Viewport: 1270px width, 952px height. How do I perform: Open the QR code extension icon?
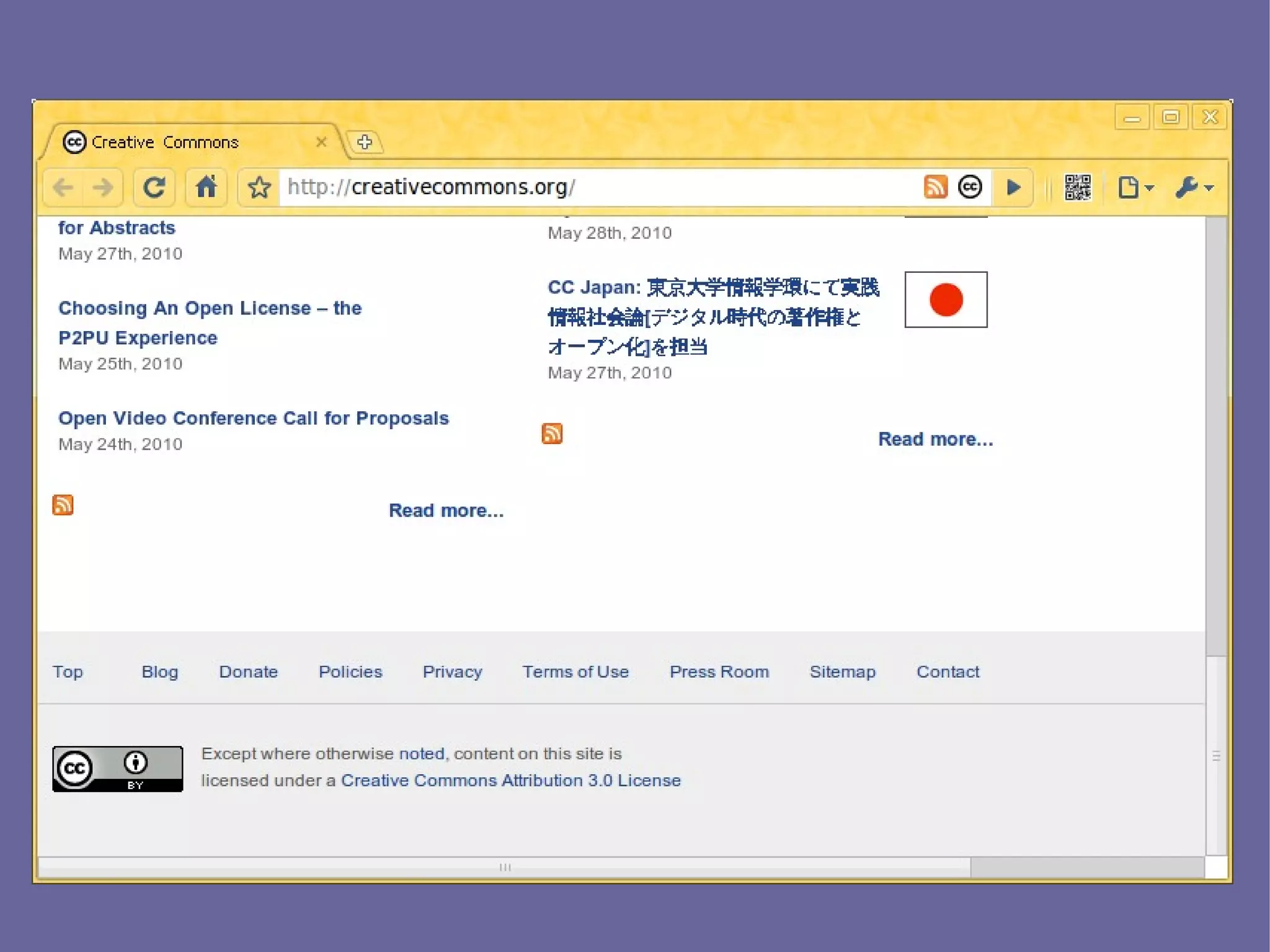tap(1078, 187)
